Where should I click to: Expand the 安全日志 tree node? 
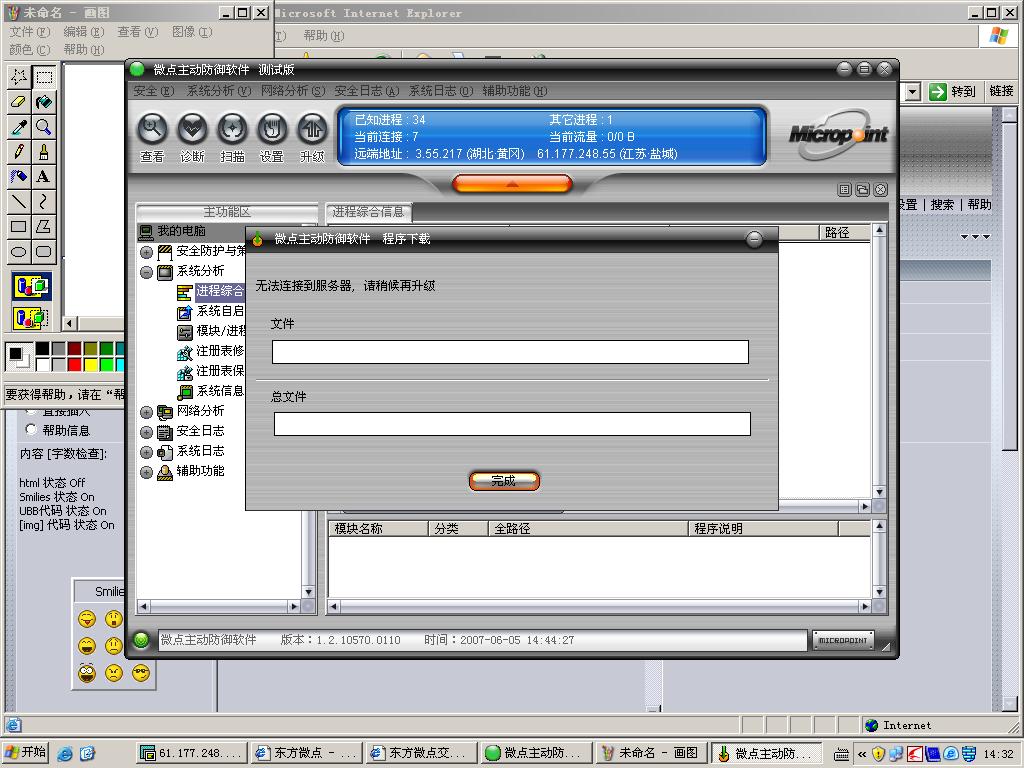pos(146,432)
